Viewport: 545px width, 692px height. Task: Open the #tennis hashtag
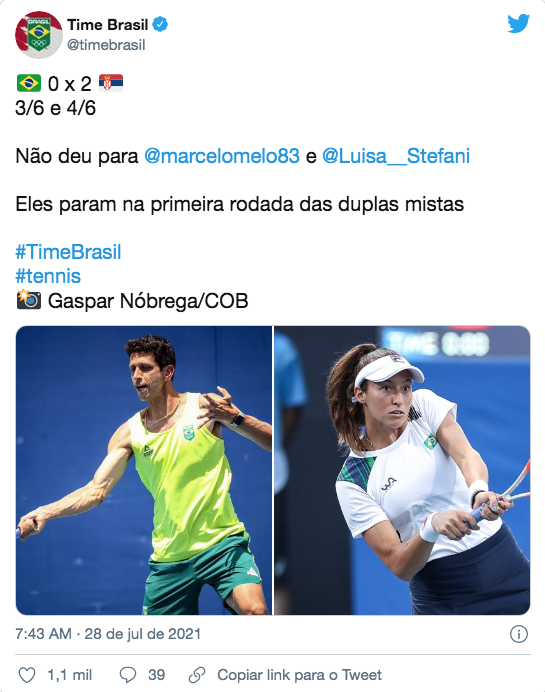click(x=48, y=276)
